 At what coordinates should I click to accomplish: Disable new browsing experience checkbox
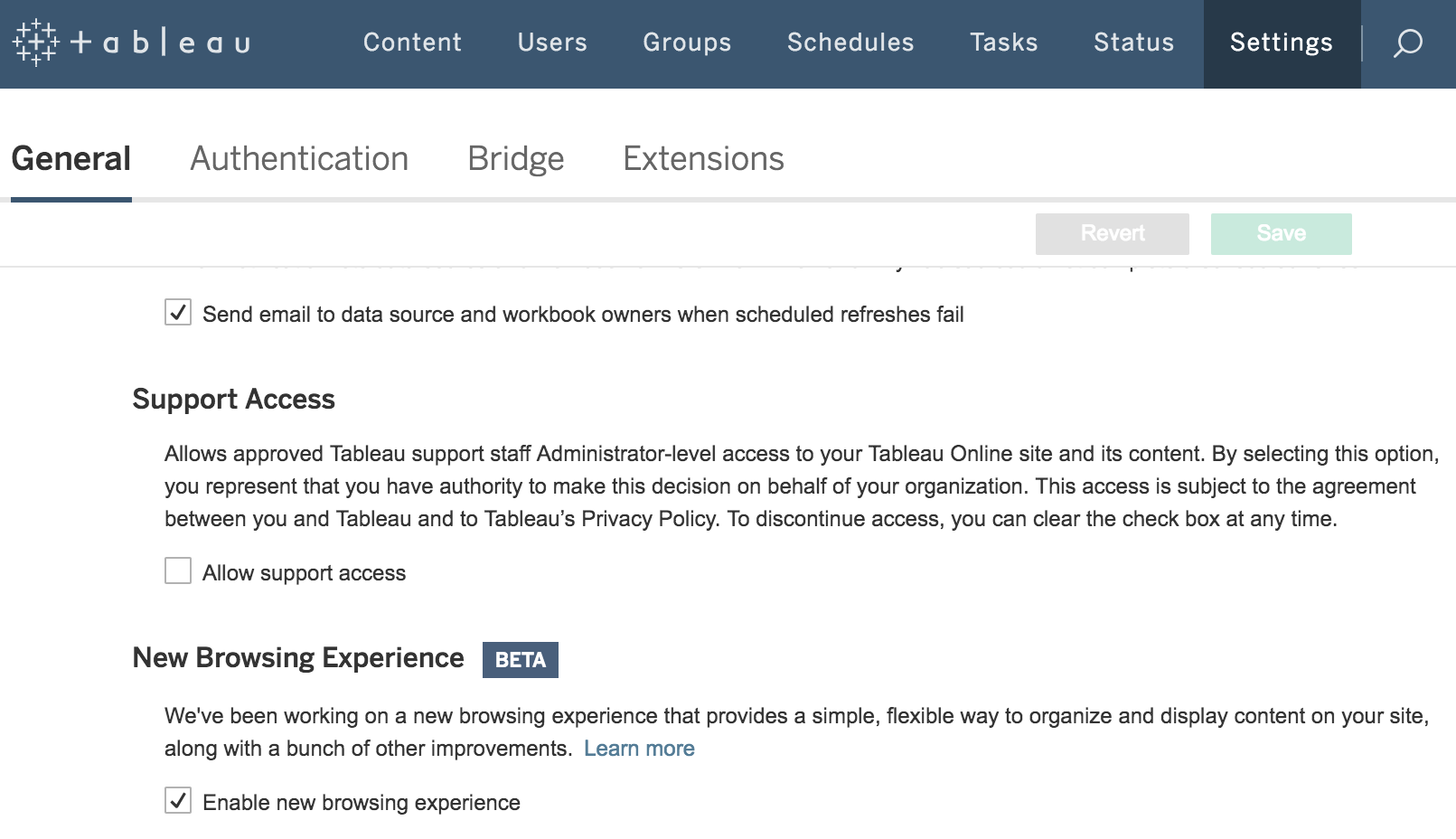point(178,801)
